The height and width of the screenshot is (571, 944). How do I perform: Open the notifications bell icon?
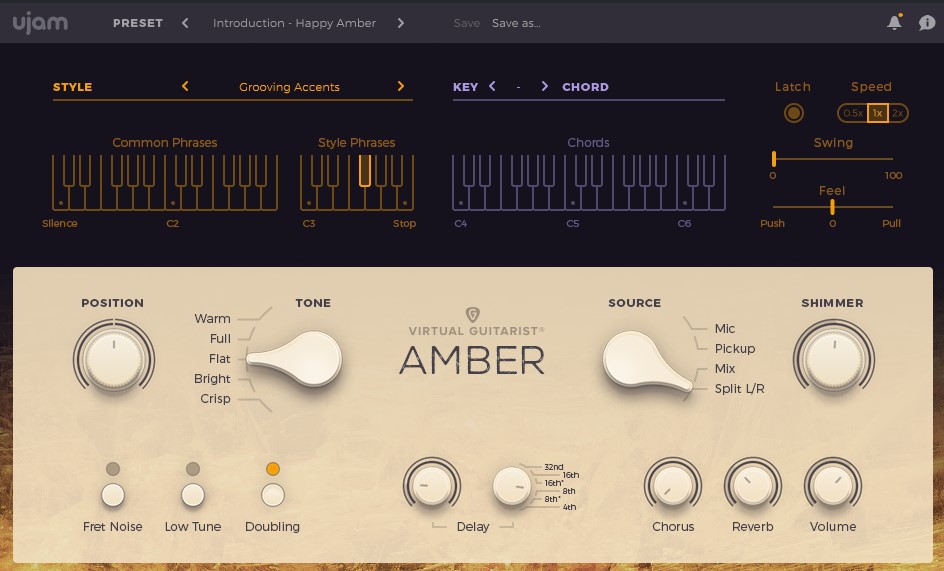(894, 23)
